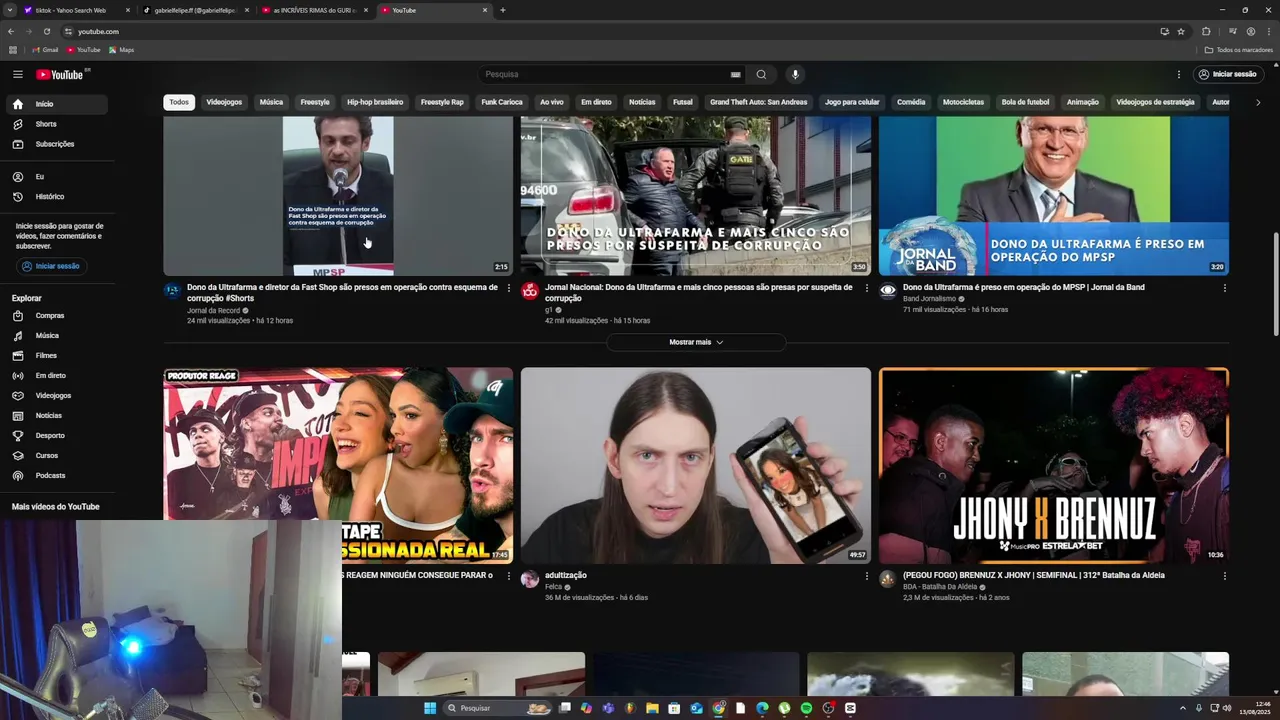Play the Jornal da Band thumbnail
This screenshot has width=1280, height=720.
[x=1054, y=195]
